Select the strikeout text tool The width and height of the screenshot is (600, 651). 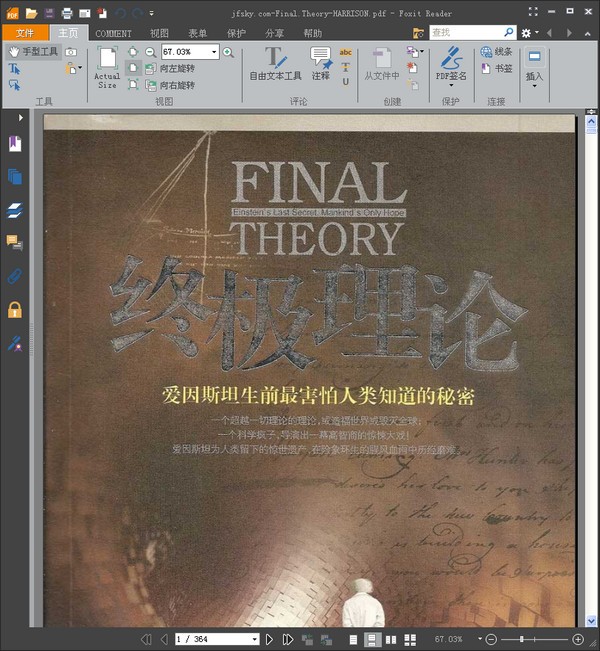click(345, 67)
